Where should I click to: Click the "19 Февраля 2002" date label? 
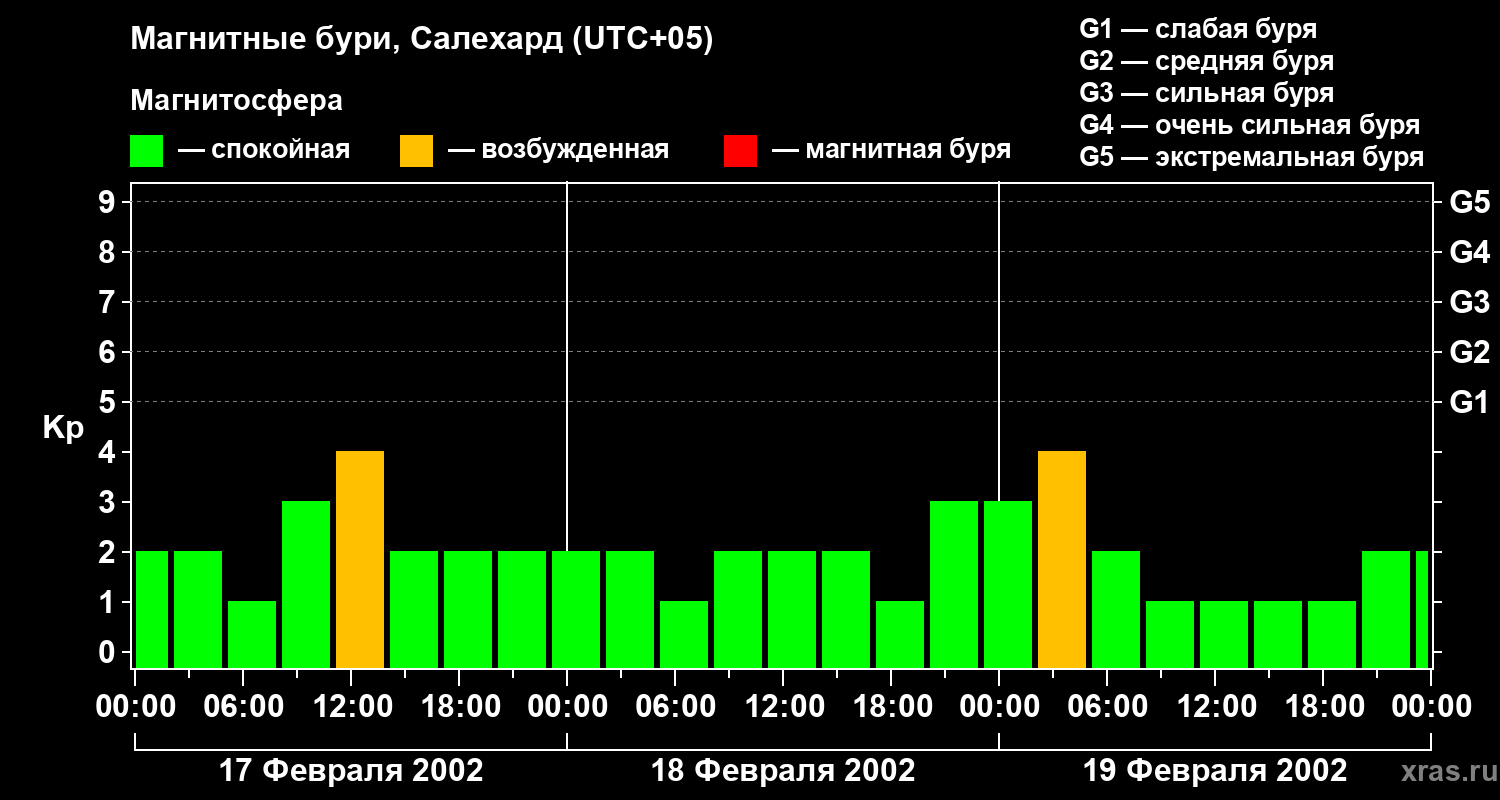pos(1215,771)
